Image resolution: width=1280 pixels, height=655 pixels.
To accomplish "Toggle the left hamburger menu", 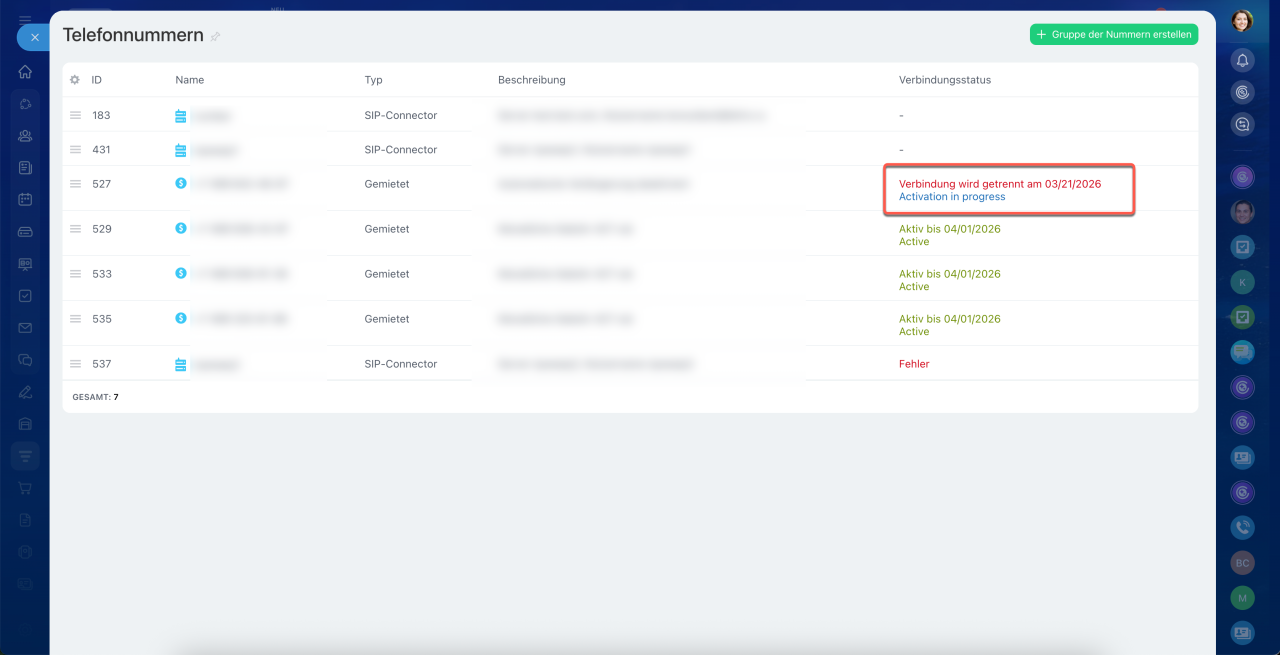I will tap(25, 19).
